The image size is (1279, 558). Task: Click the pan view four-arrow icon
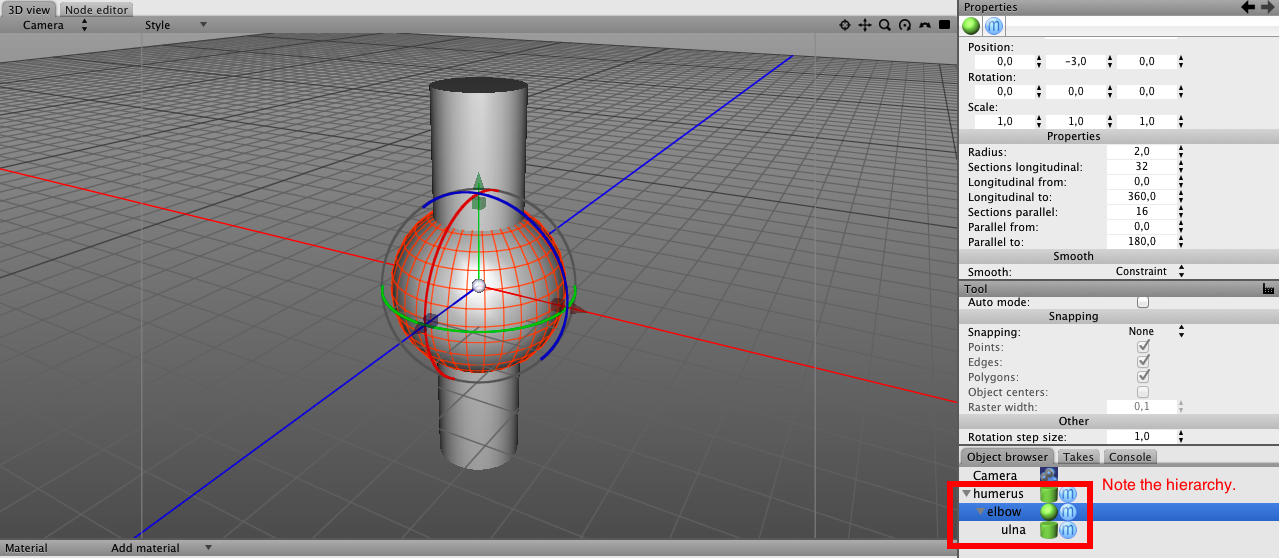click(864, 25)
